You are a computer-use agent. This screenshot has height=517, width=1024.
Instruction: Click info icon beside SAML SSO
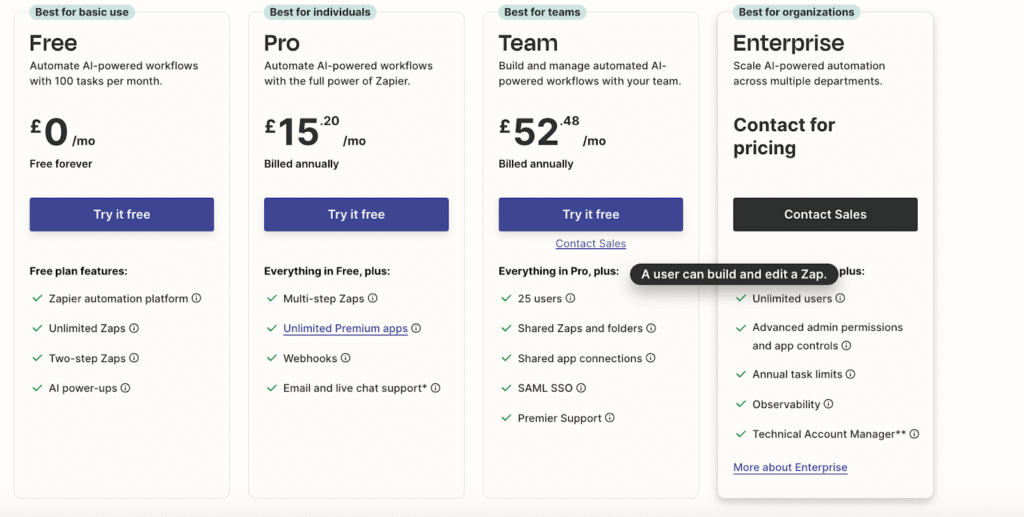coord(581,388)
